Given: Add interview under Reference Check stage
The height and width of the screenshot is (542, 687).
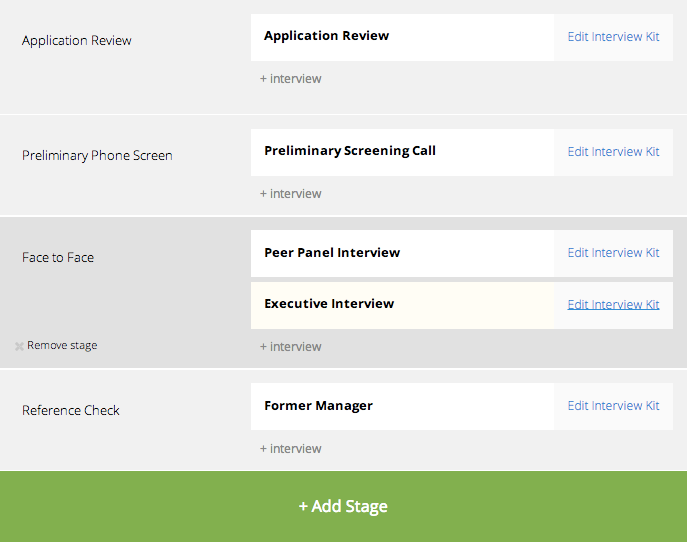Looking at the screenshot, I should pyautogui.click(x=291, y=449).
